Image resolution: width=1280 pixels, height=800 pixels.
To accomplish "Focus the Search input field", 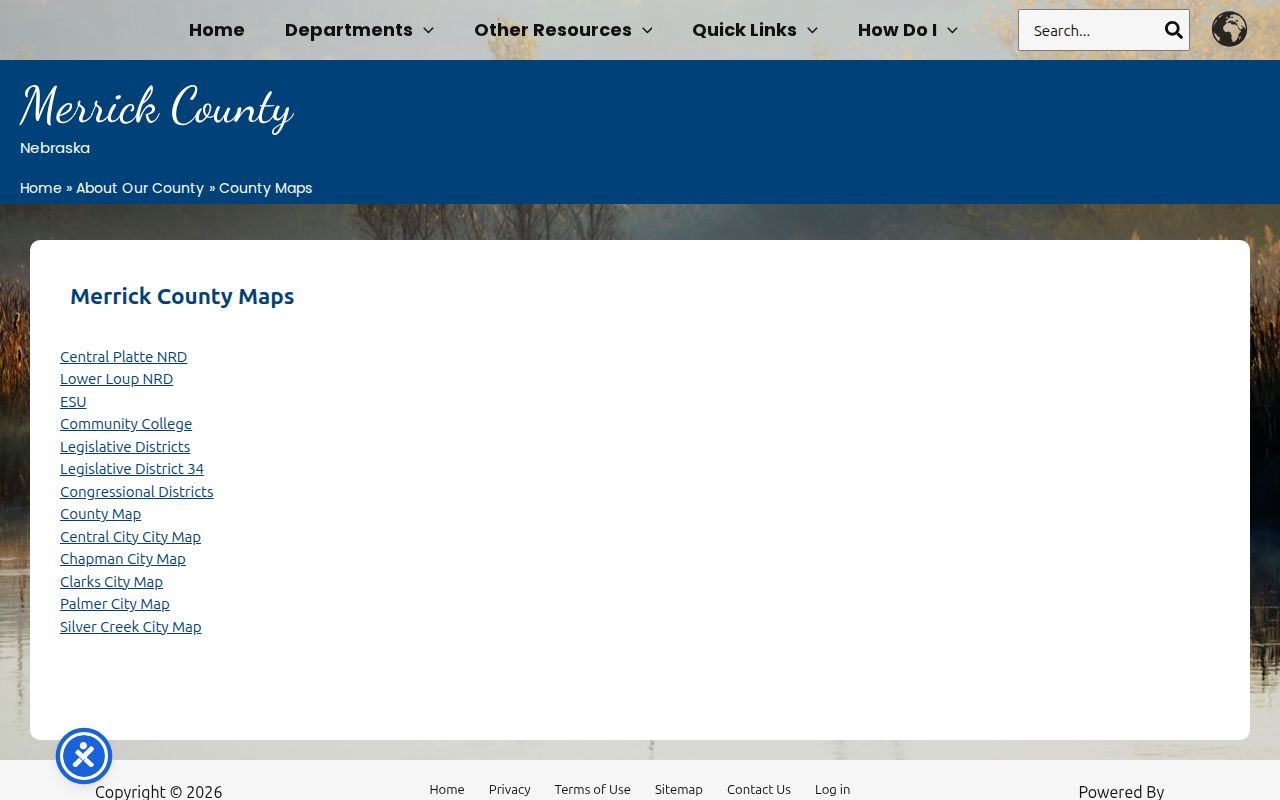I will tap(1090, 30).
